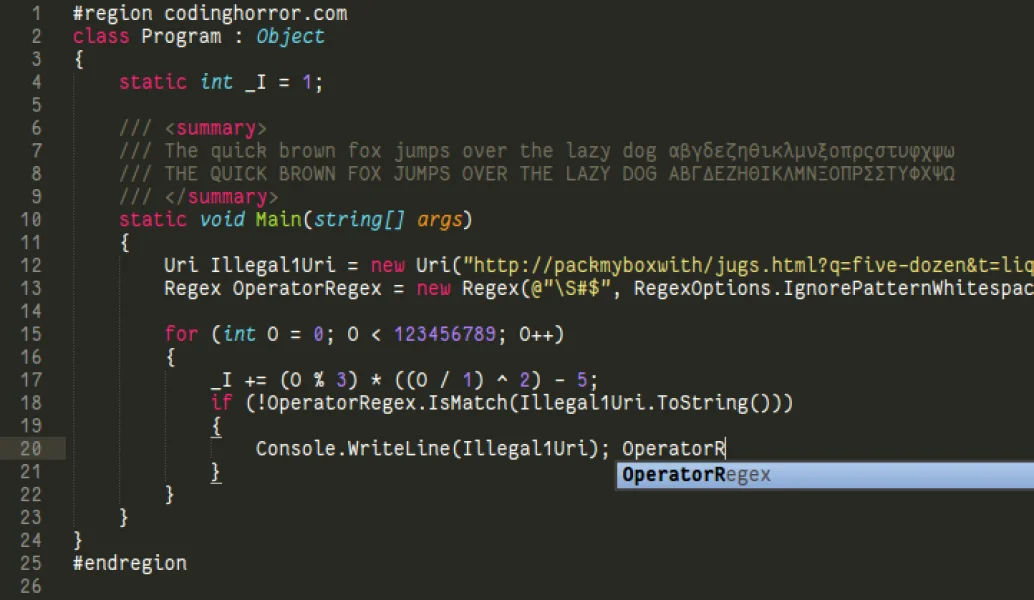Click the number 123456789 in for loop
The width and height of the screenshot is (1034, 600).
[x=444, y=334]
